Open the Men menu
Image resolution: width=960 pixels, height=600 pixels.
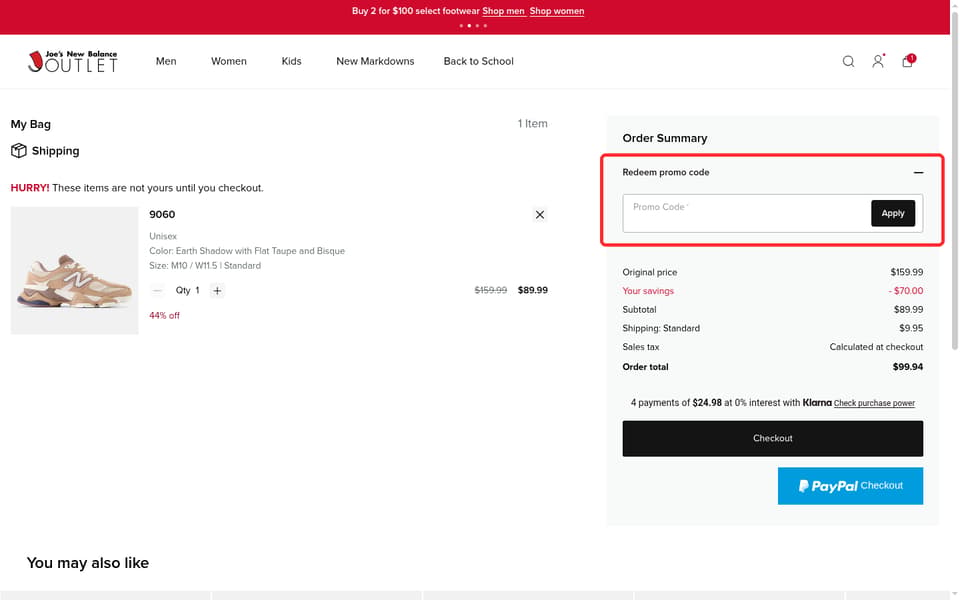[x=166, y=61]
